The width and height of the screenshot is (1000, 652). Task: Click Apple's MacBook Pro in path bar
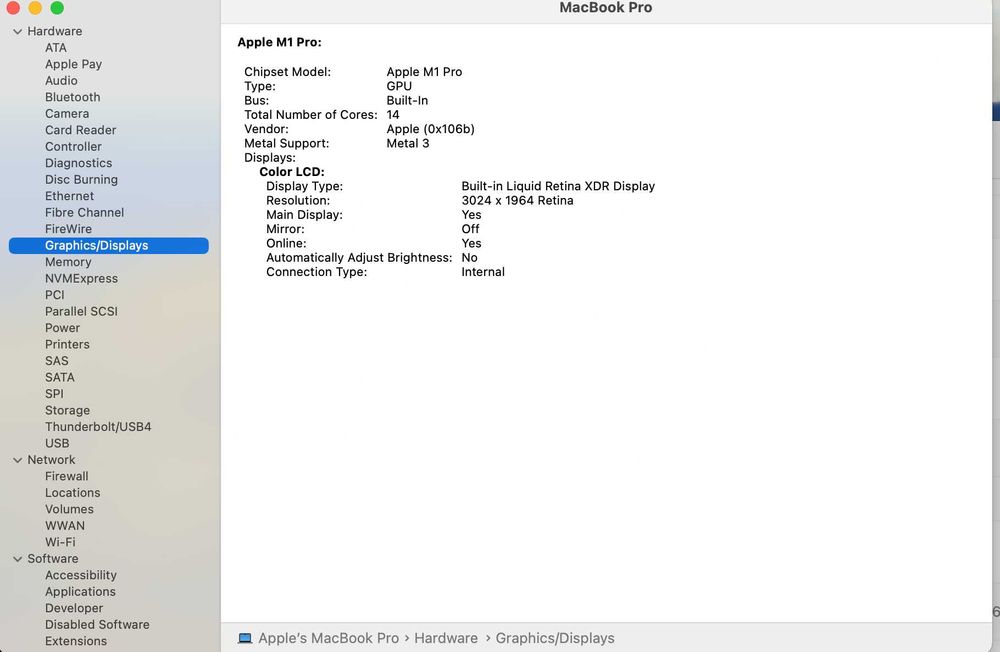point(328,638)
